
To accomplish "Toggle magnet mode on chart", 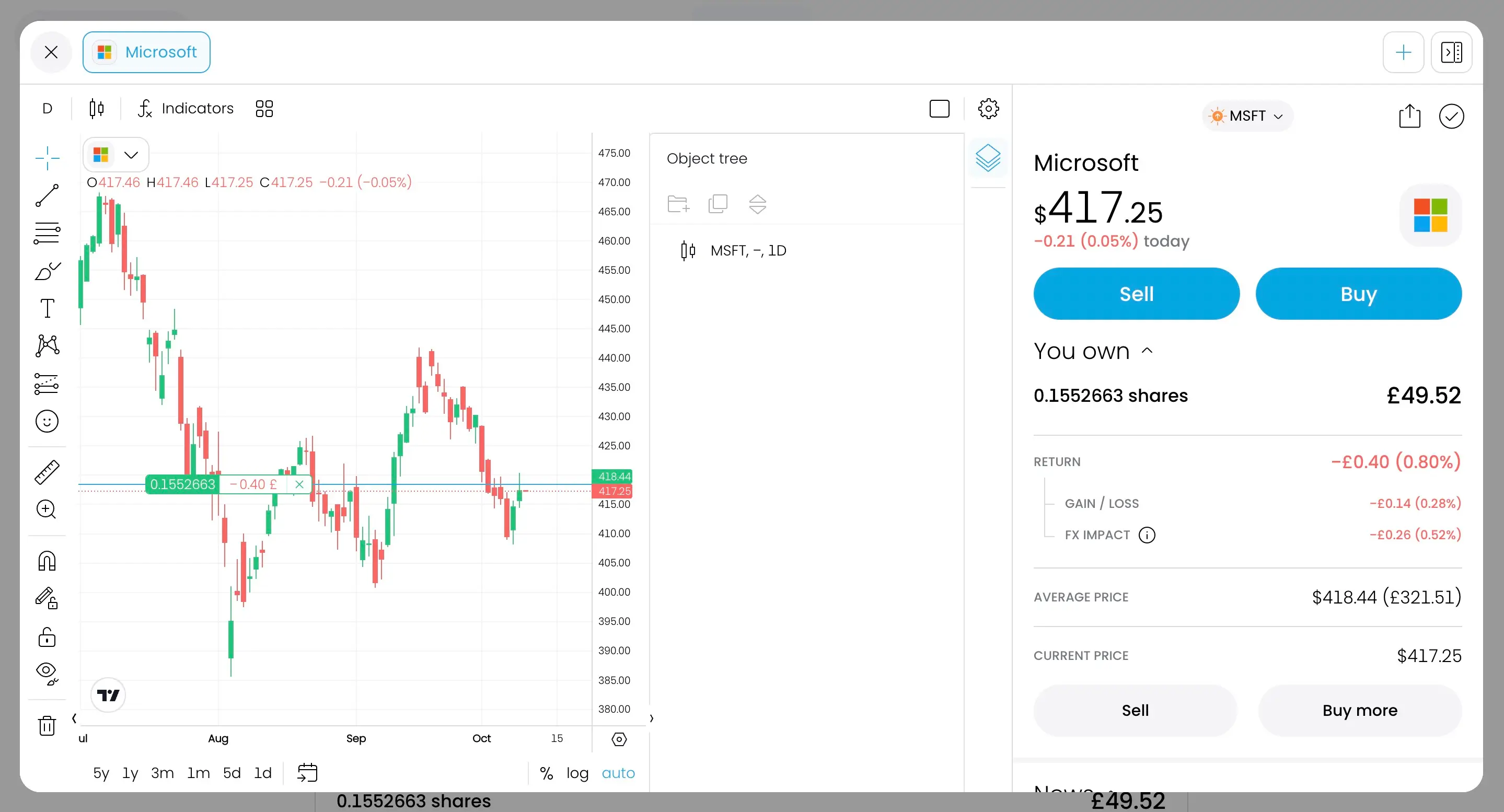I will (x=47, y=561).
